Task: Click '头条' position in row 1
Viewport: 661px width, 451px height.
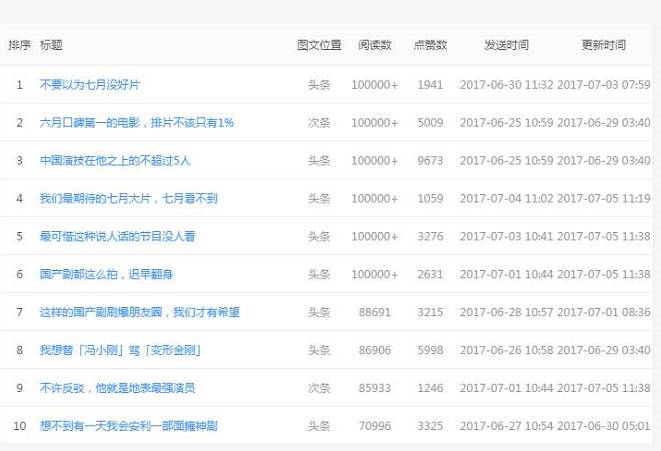Action: pos(319,85)
